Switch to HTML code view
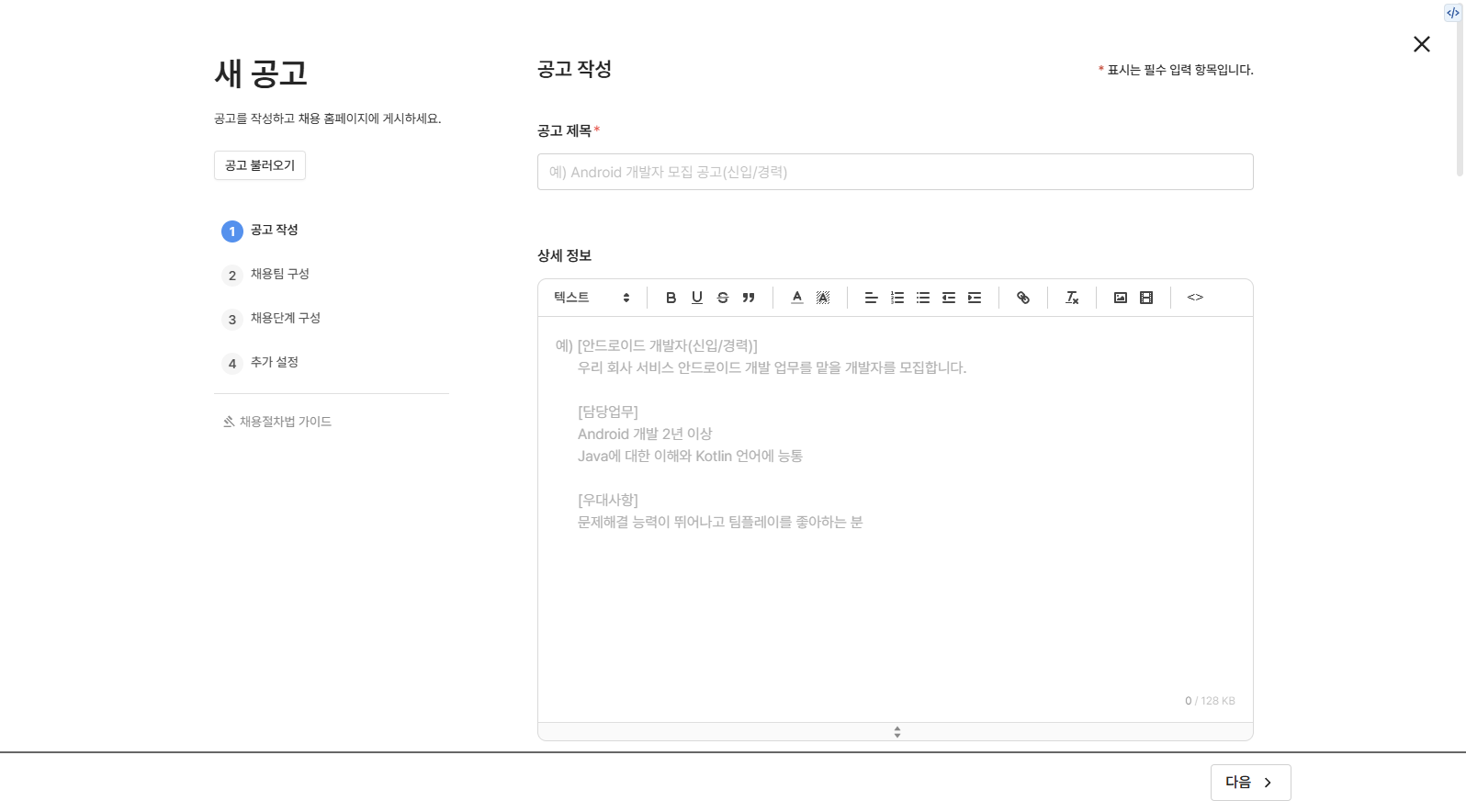The image size is (1466, 812). (x=1194, y=298)
